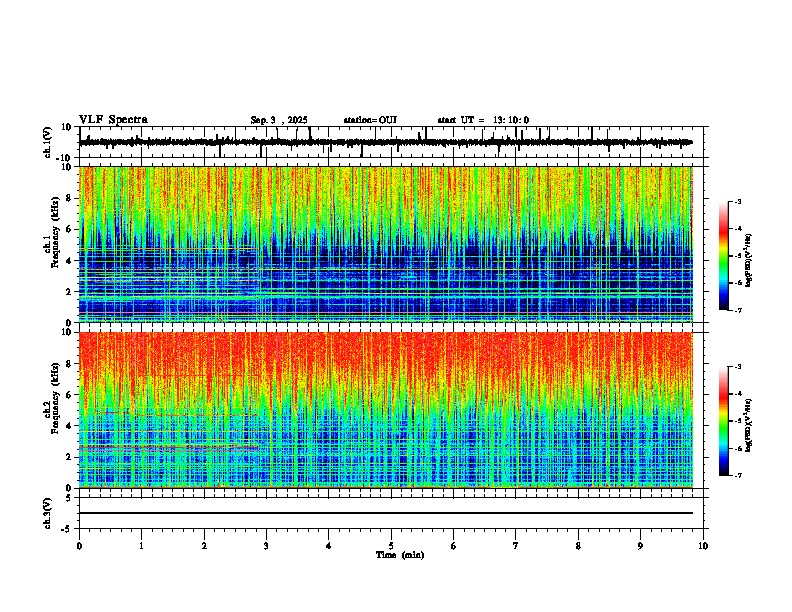The width and height of the screenshot is (792, 612).
Task: Click the ch.1(V) vertical axis label
Action: click(x=48, y=142)
